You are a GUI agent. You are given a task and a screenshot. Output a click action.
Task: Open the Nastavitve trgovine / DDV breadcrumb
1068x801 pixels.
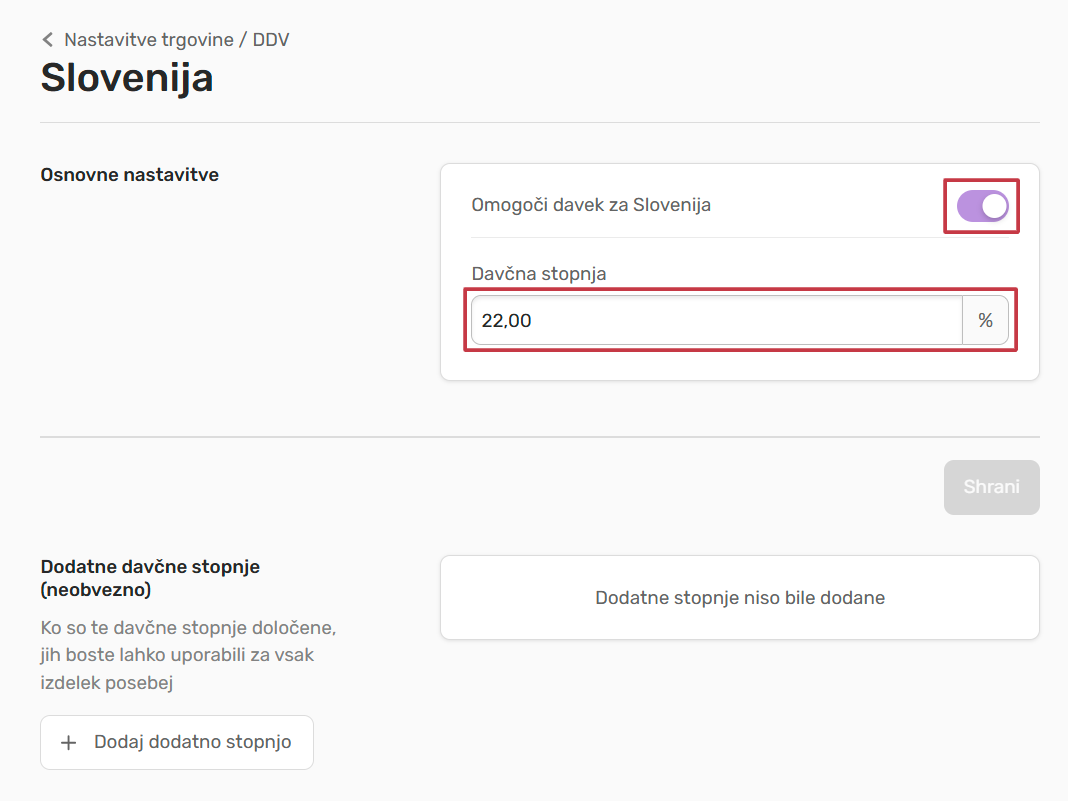pos(176,40)
